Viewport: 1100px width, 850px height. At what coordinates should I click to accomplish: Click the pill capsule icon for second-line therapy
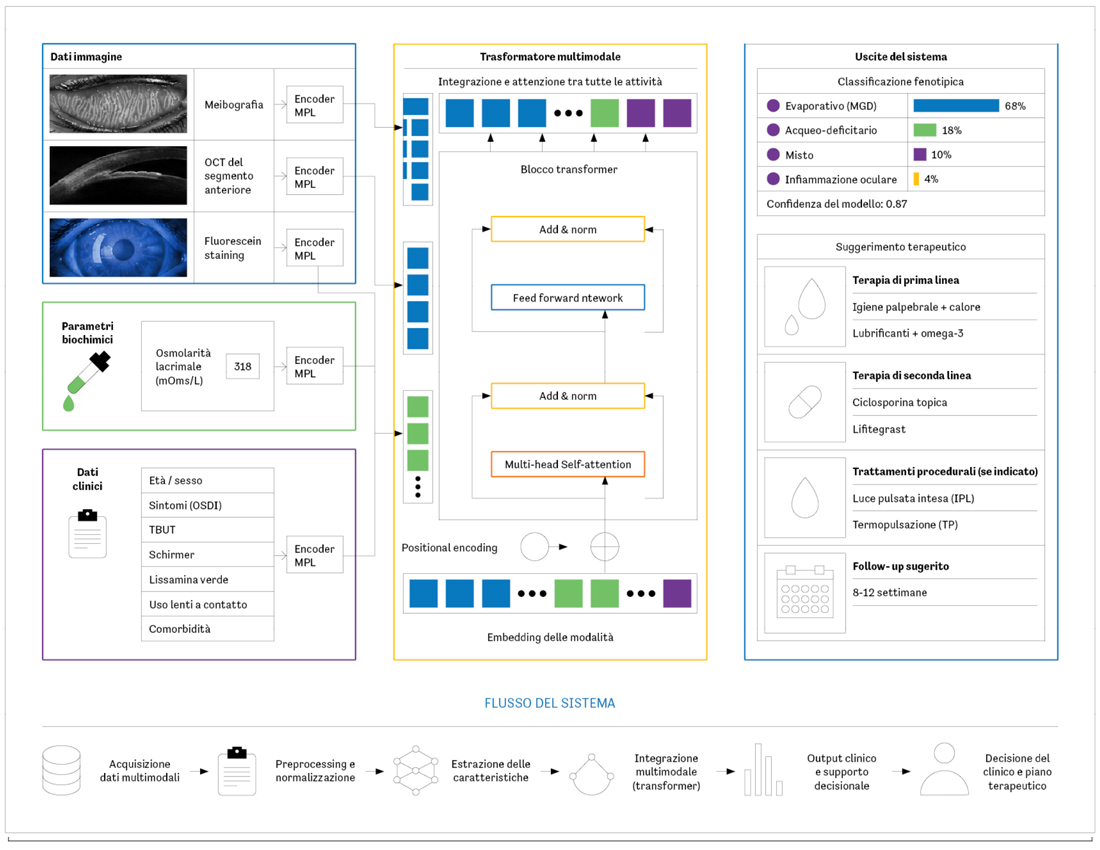pyautogui.click(x=805, y=402)
